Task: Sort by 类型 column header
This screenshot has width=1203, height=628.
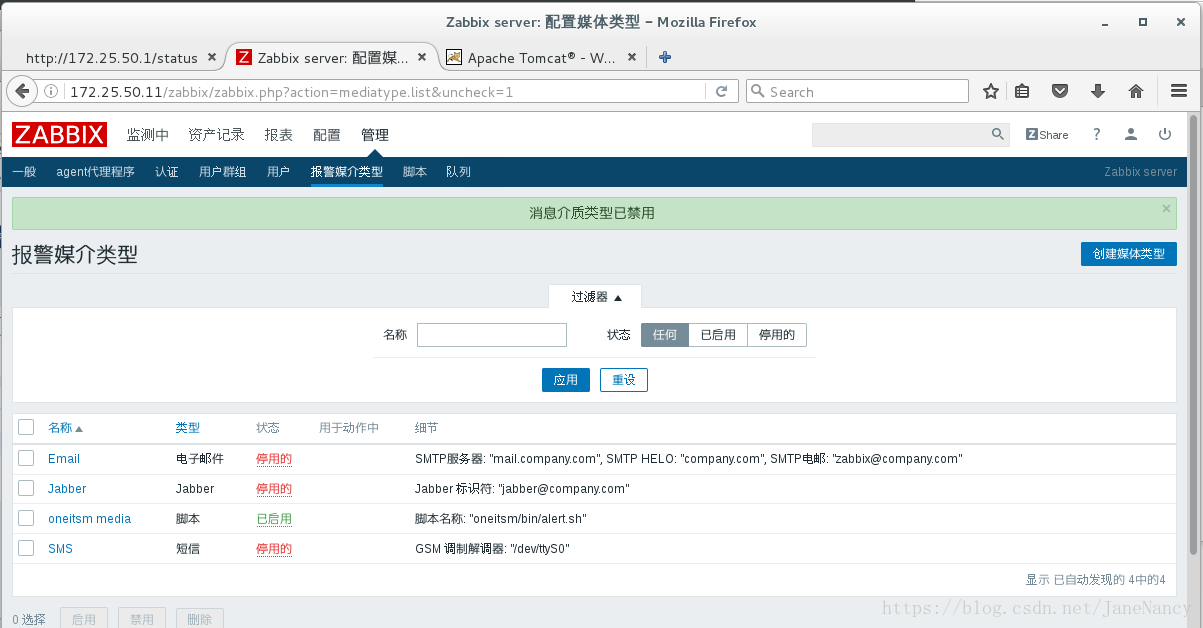Action: pyautogui.click(x=187, y=428)
